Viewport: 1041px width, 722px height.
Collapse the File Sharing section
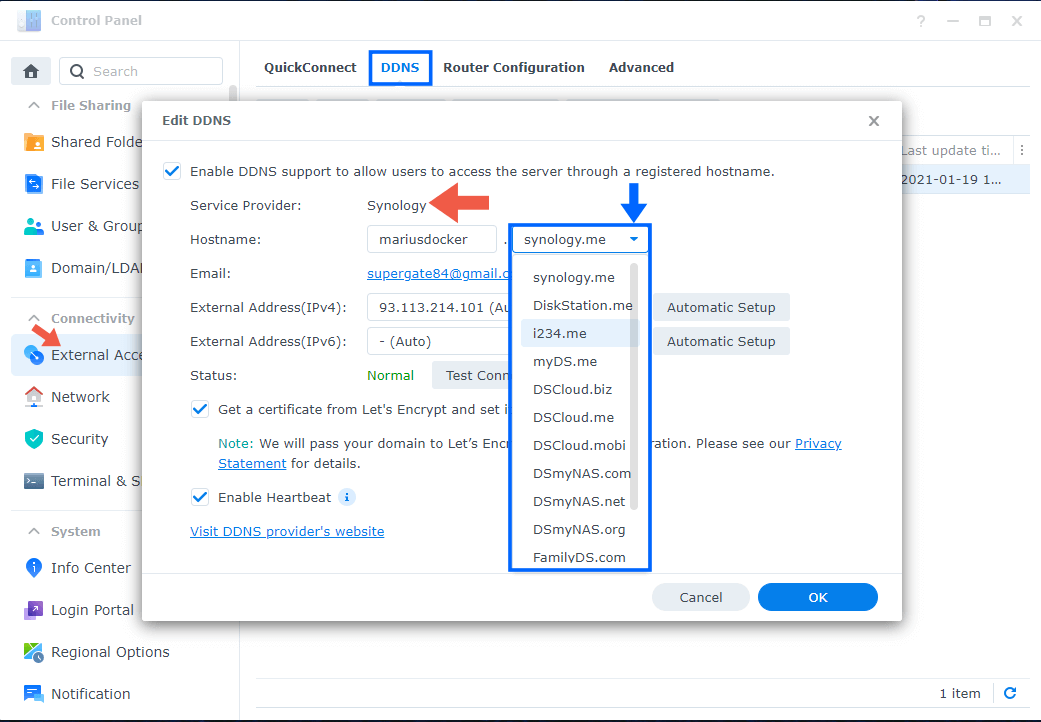pos(34,106)
